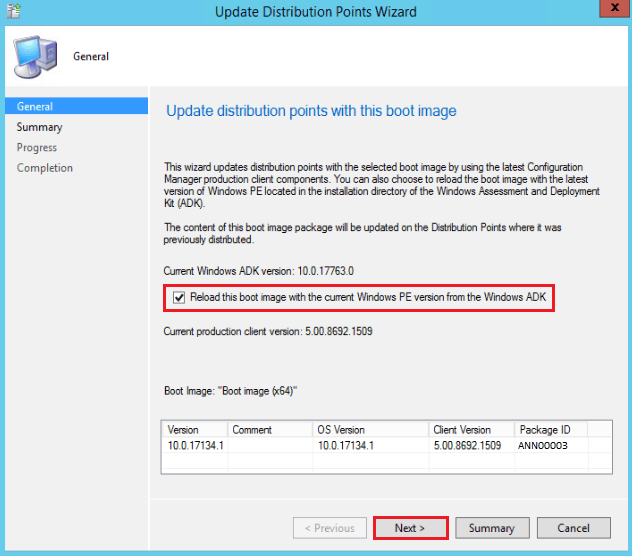Click the Current Windows ADK version text
Viewport: 632px width, 556px height.
coord(258,271)
